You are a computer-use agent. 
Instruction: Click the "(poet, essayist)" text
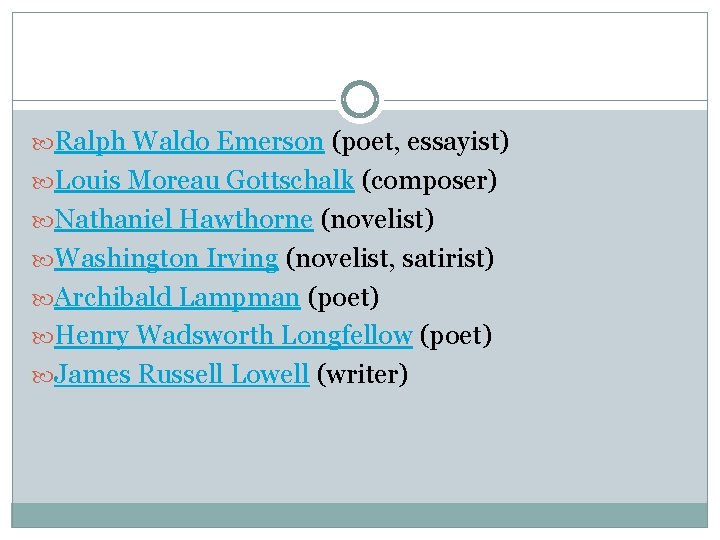pyautogui.click(x=420, y=142)
